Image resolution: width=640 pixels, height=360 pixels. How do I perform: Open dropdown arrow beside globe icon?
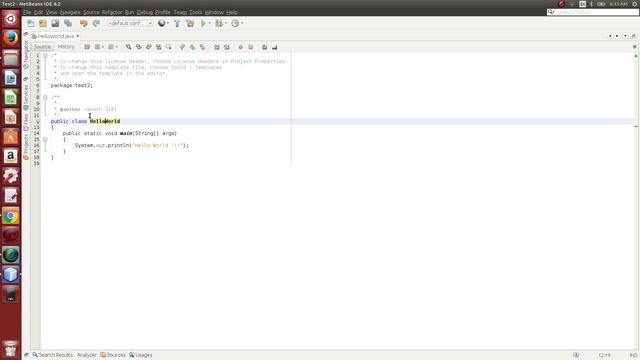point(168,23)
